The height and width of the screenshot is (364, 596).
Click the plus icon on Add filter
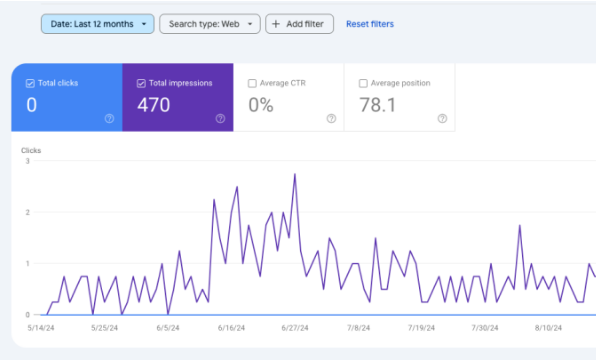coord(276,24)
